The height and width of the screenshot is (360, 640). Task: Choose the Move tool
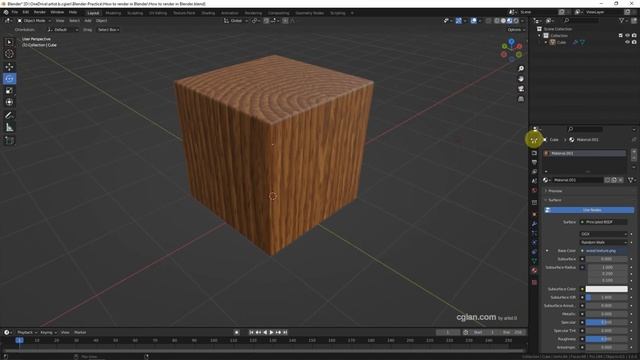pos(9,67)
